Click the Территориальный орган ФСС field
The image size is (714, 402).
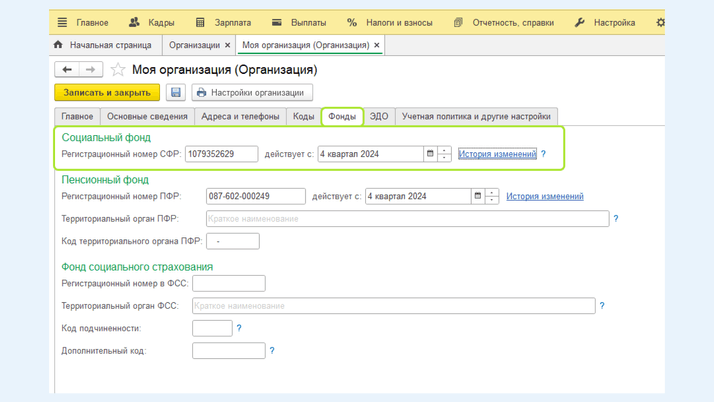pyautogui.click(x=393, y=305)
